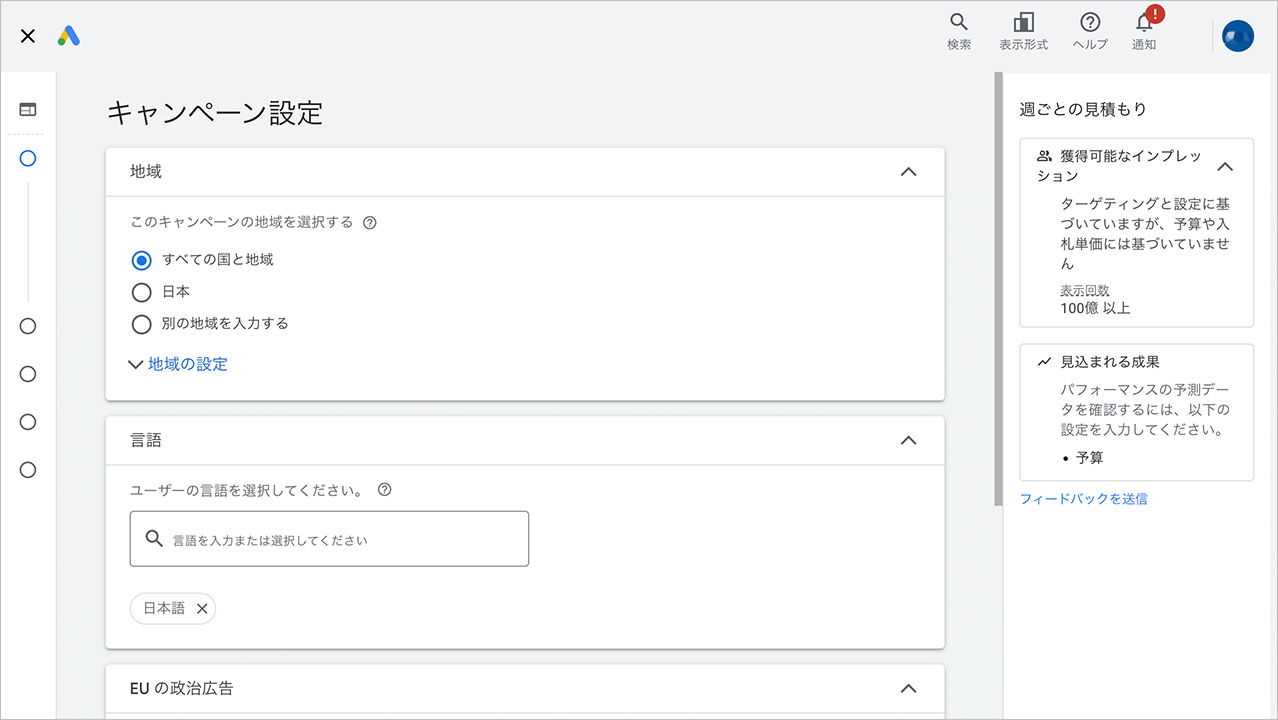The width and height of the screenshot is (1278, 720).
Task: Open the account profile avatar
Action: pyautogui.click(x=1237, y=35)
